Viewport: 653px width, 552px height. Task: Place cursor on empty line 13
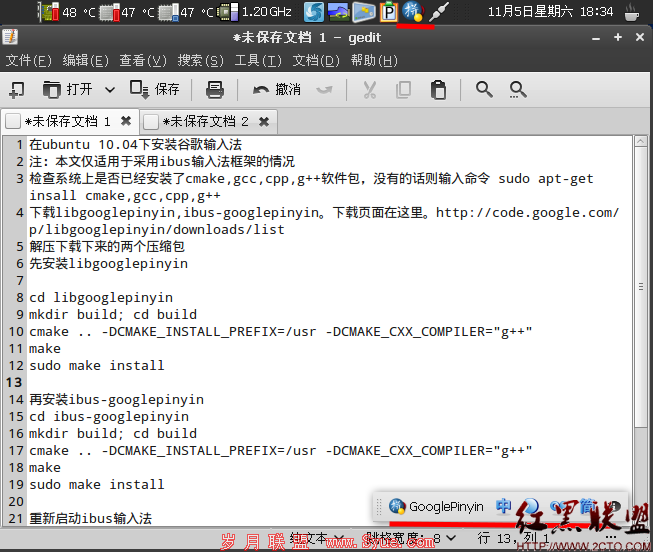(329, 382)
